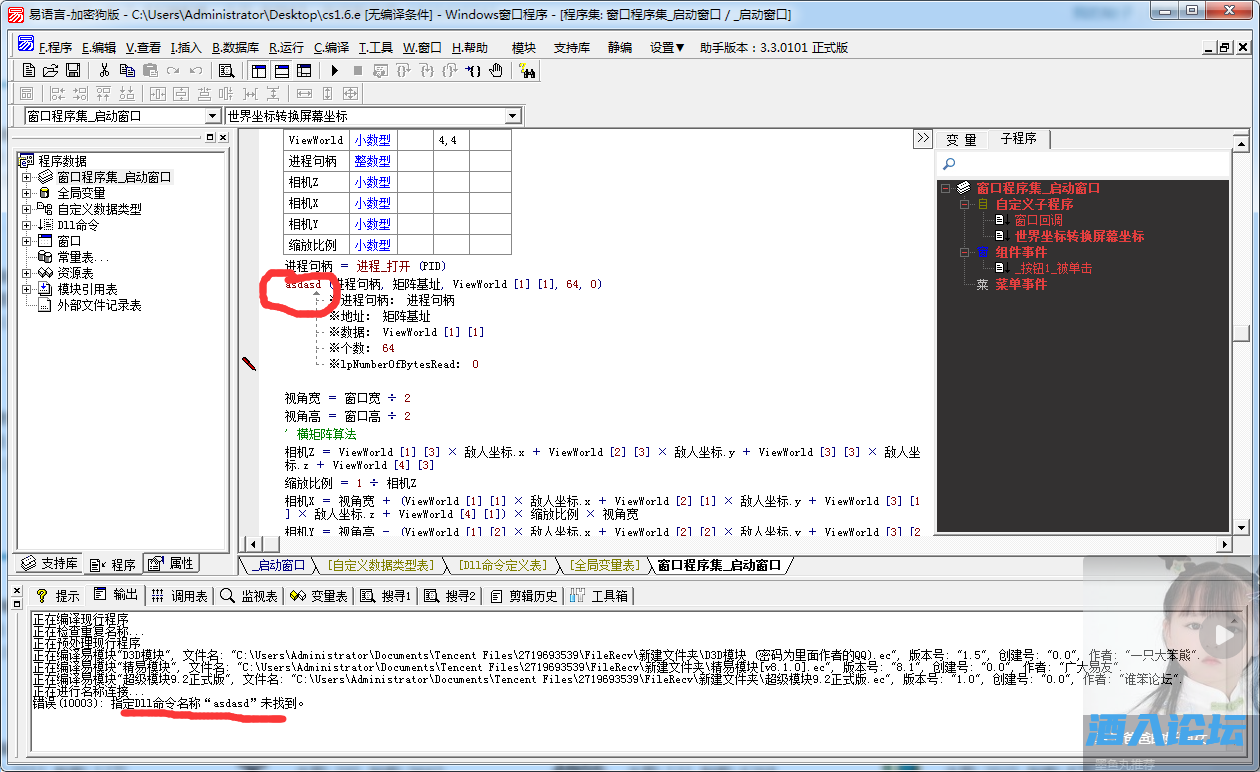
Task: Paste clipboard contents with the paste icon
Action: tap(150, 71)
